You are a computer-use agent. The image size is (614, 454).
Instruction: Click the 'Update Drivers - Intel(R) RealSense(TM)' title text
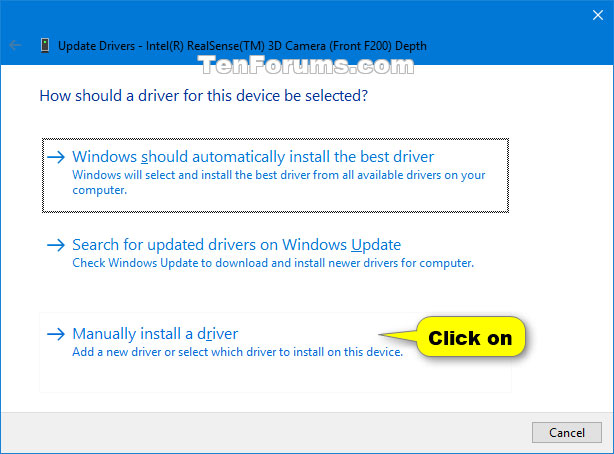click(x=242, y=46)
